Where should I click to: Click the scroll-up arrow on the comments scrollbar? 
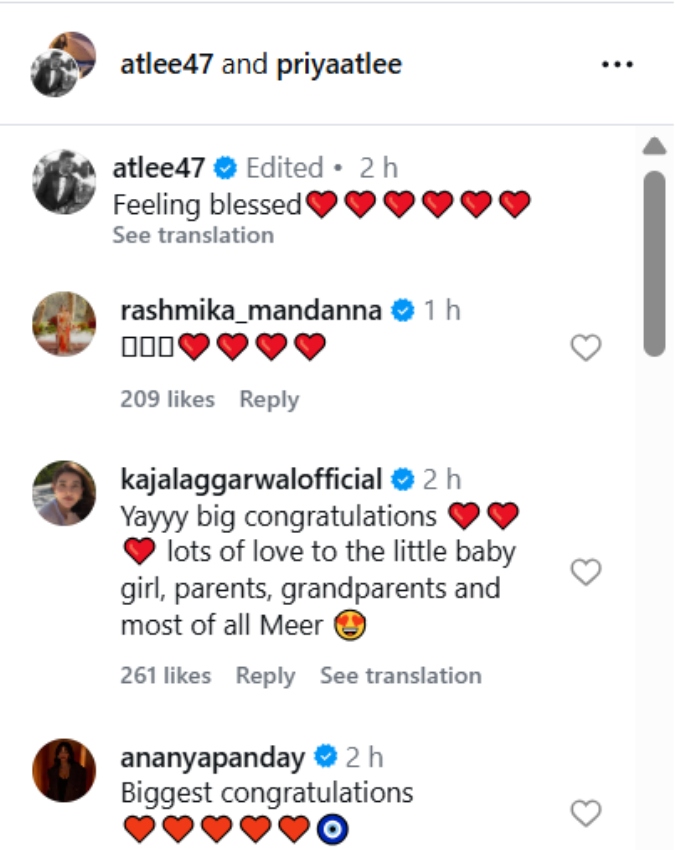(x=654, y=147)
